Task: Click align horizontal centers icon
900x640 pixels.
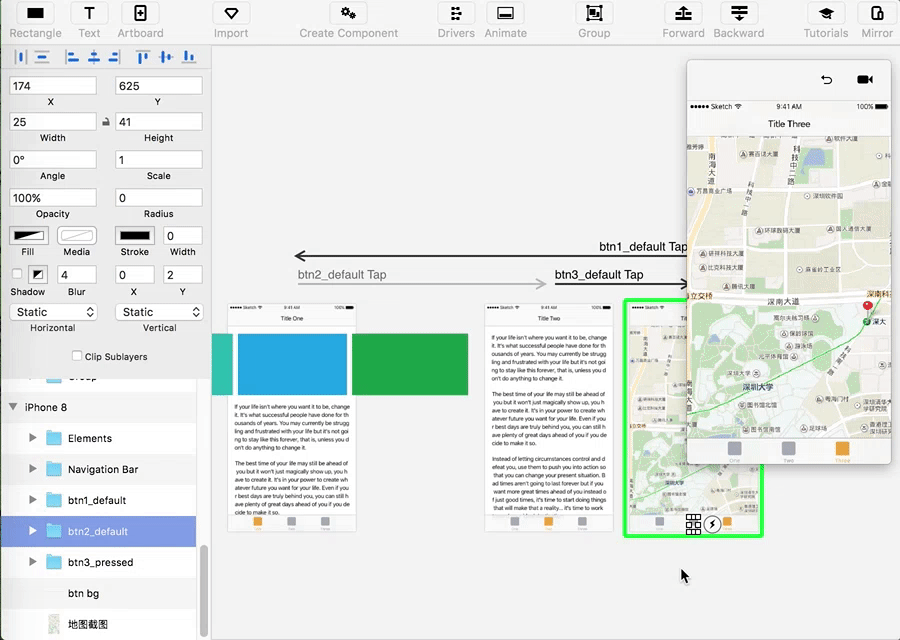Action: click(94, 57)
